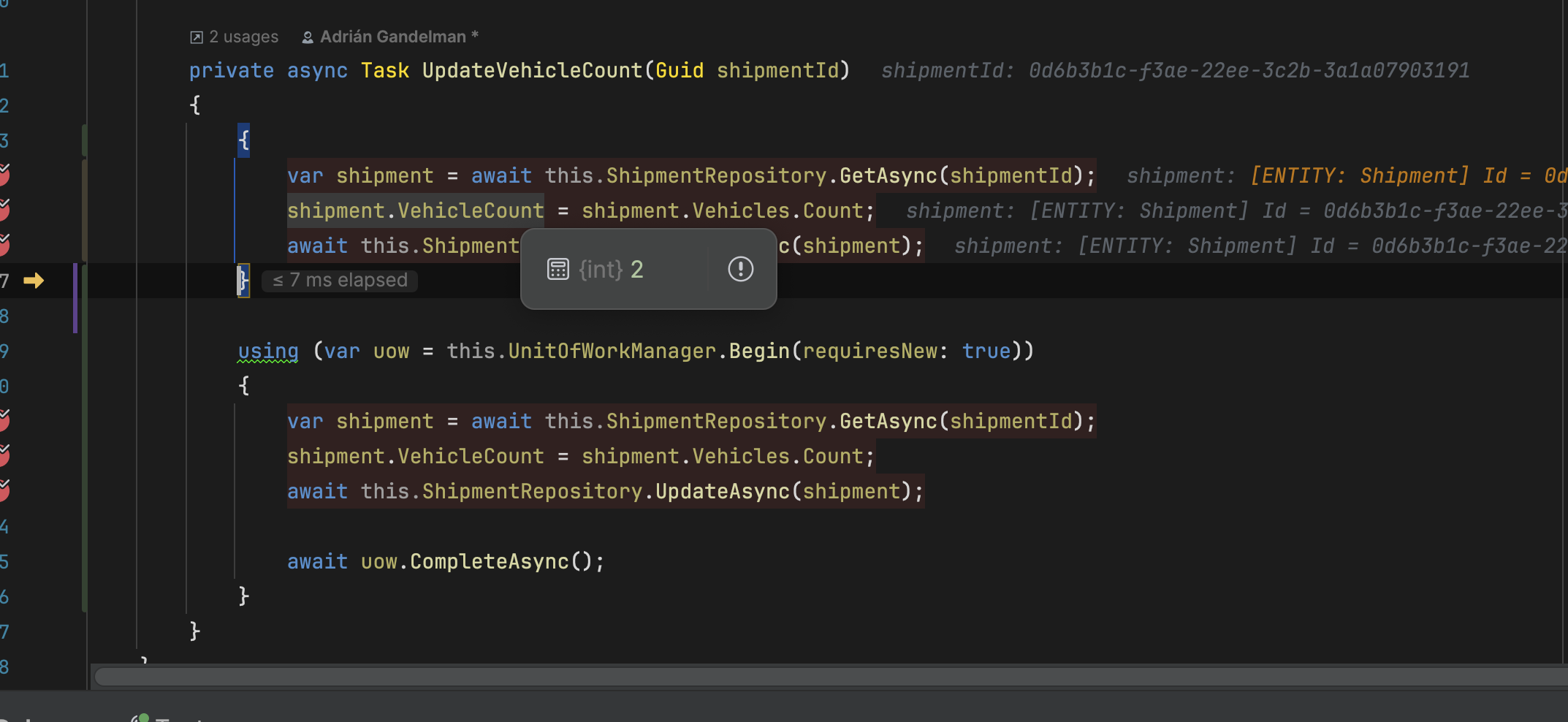Remove breakpoint on VehicleCount line inside using block

4,456
